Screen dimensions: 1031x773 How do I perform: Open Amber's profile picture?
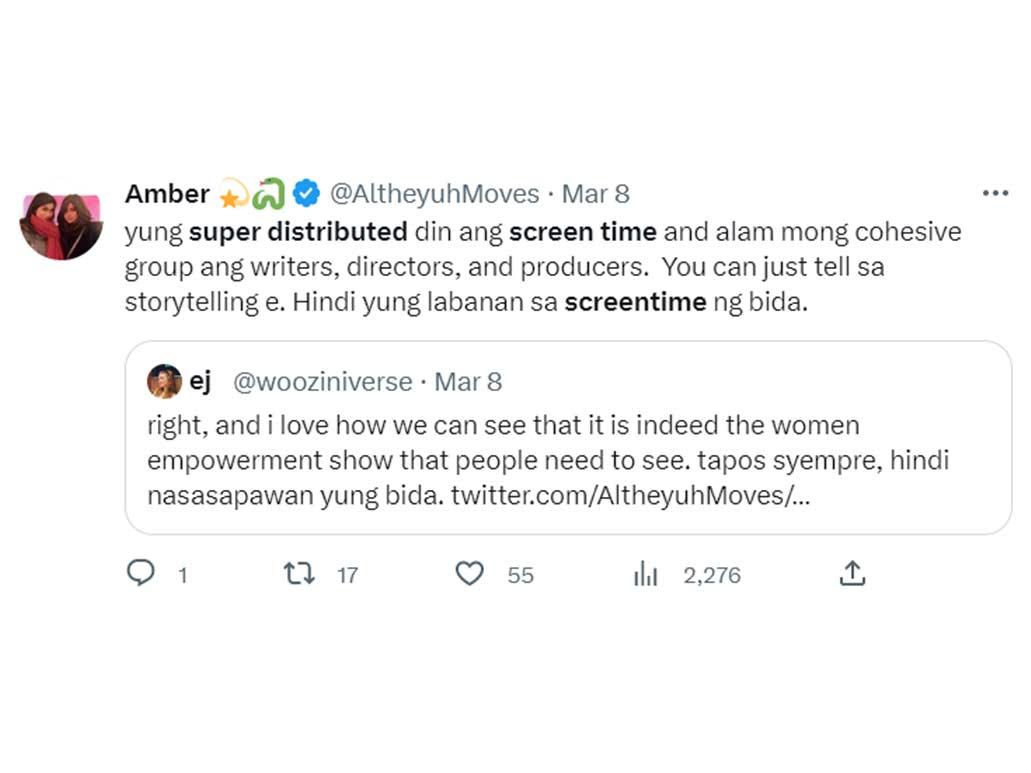[x=61, y=224]
